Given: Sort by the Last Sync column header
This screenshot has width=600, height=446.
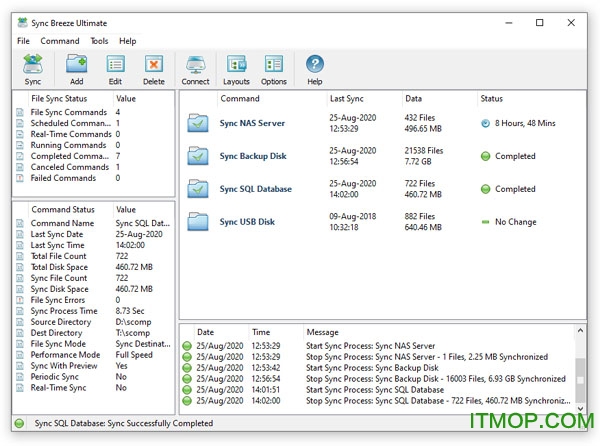Looking at the screenshot, I should (364, 98).
